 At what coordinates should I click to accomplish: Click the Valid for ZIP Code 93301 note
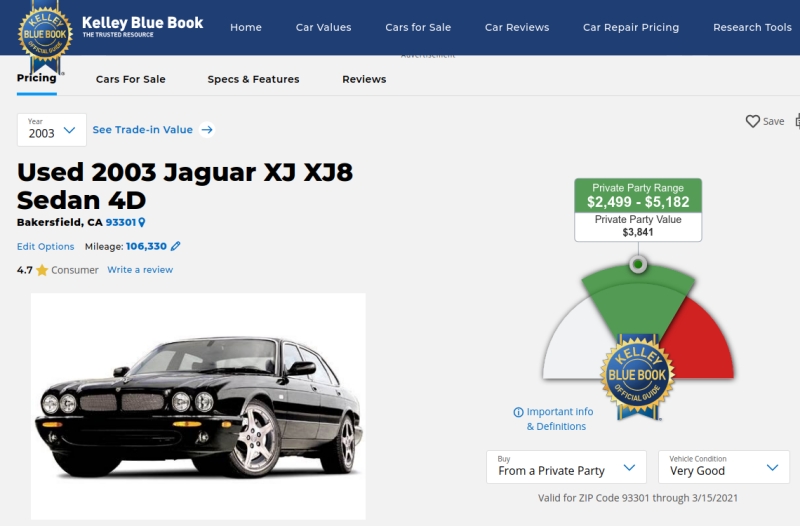point(638,498)
